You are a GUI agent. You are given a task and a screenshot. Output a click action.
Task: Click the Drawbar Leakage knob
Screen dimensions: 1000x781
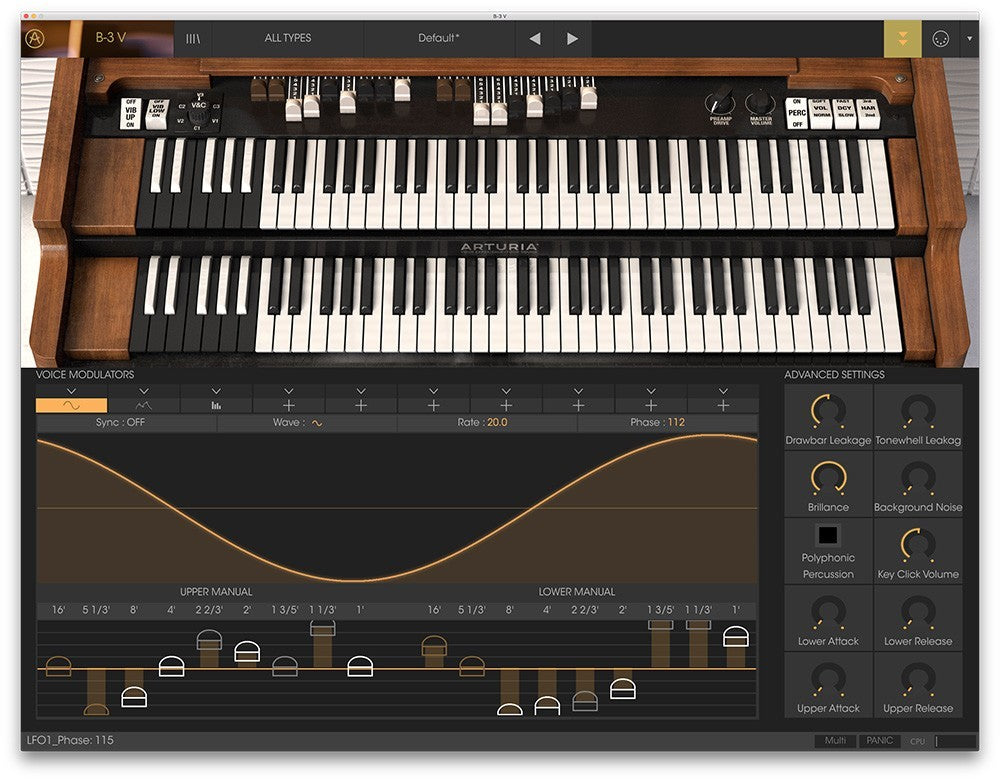(828, 411)
